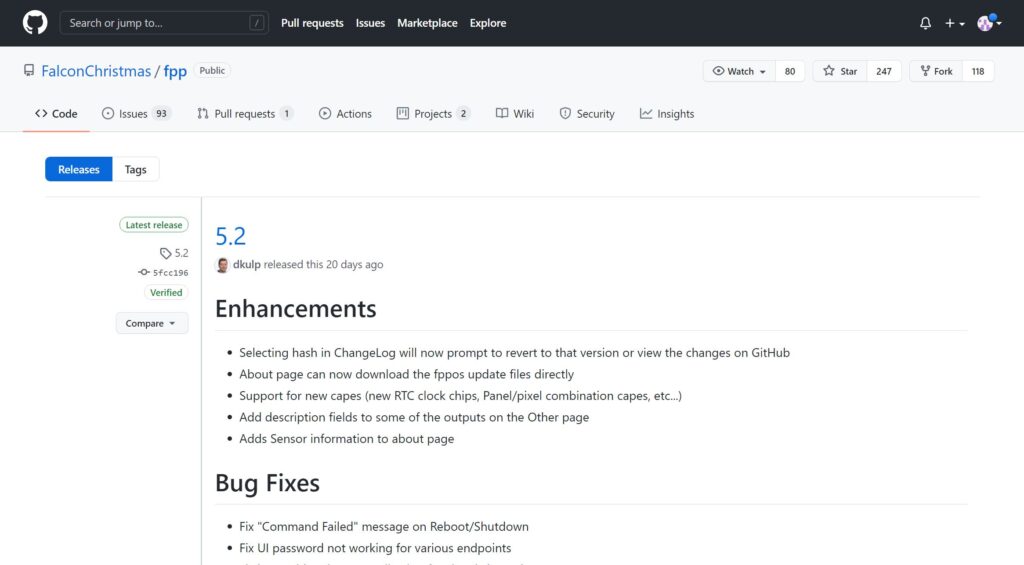Image resolution: width=1024 pixels, height=565 pixels.
Task: Click dkulp's avatar image
Action: (x=223, y=265)
